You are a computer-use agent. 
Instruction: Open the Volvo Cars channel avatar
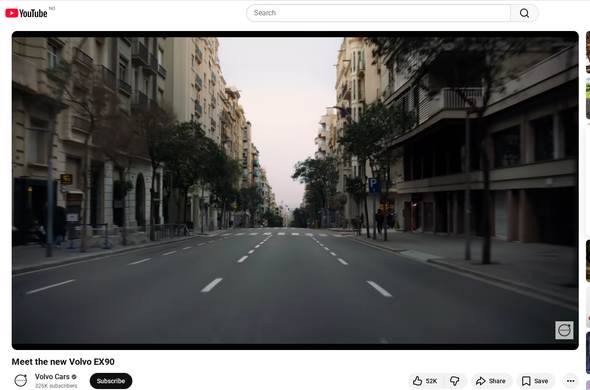coord(21,381)
